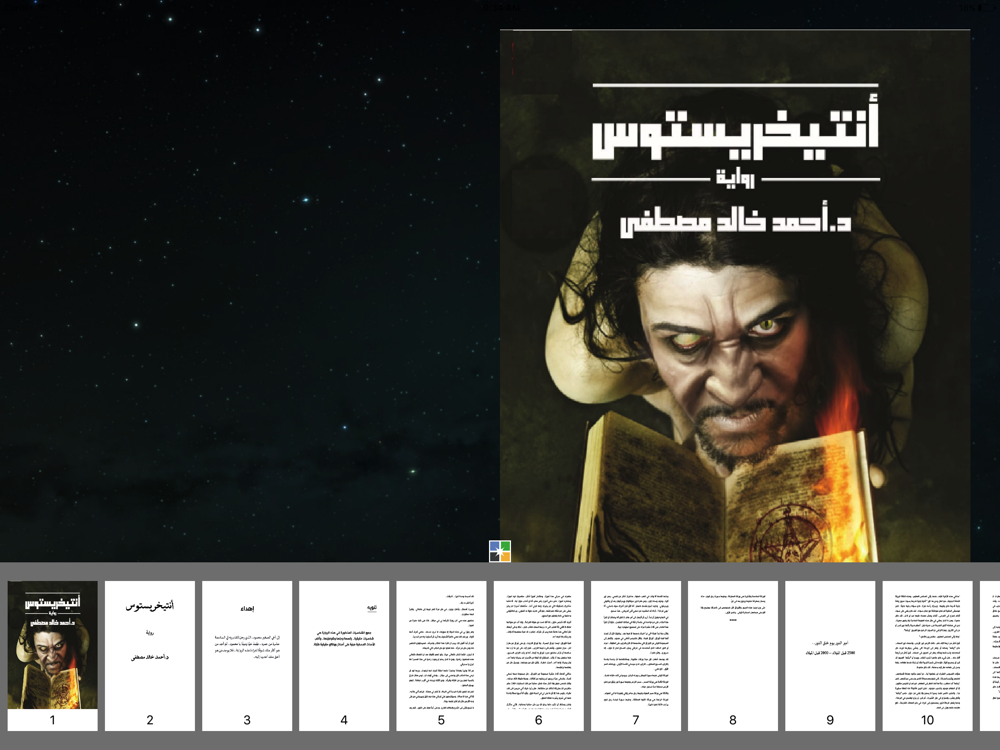Click the author name 'د.أحمد خالد مصطفى' on the large cover

pos(736,221)
